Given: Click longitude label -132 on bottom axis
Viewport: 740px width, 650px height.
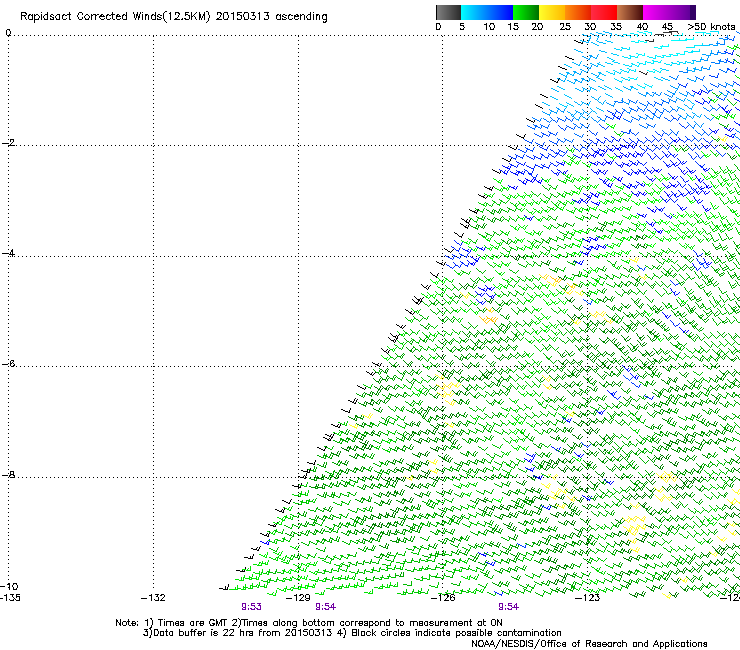Looking at the screenshot, I should [x=153, y=598].
